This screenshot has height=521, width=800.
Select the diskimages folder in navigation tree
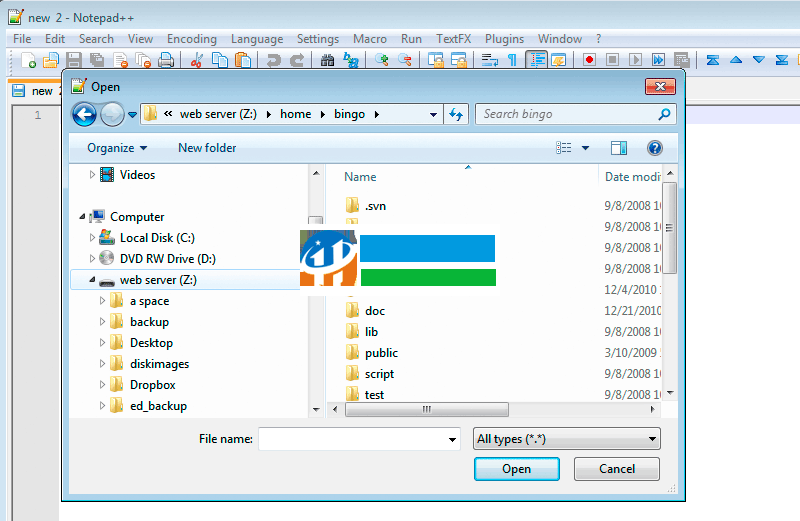coord(159,364)
